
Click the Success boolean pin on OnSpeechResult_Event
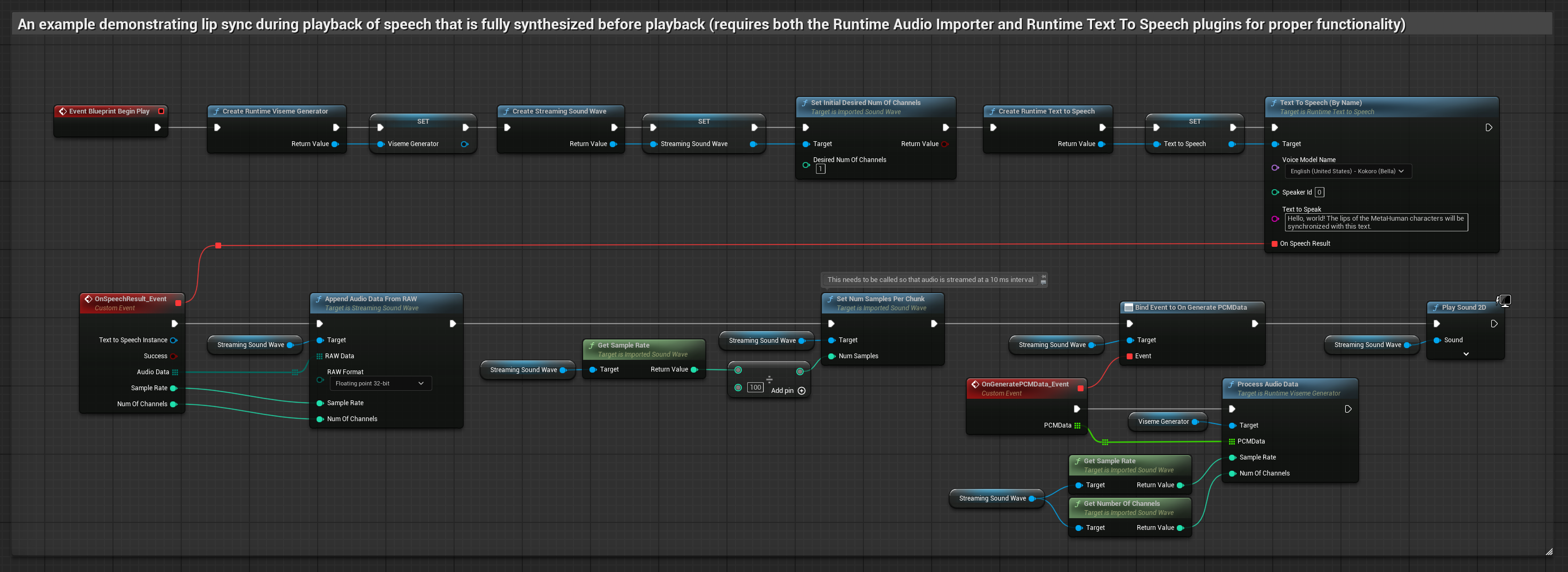pos(173,356)
